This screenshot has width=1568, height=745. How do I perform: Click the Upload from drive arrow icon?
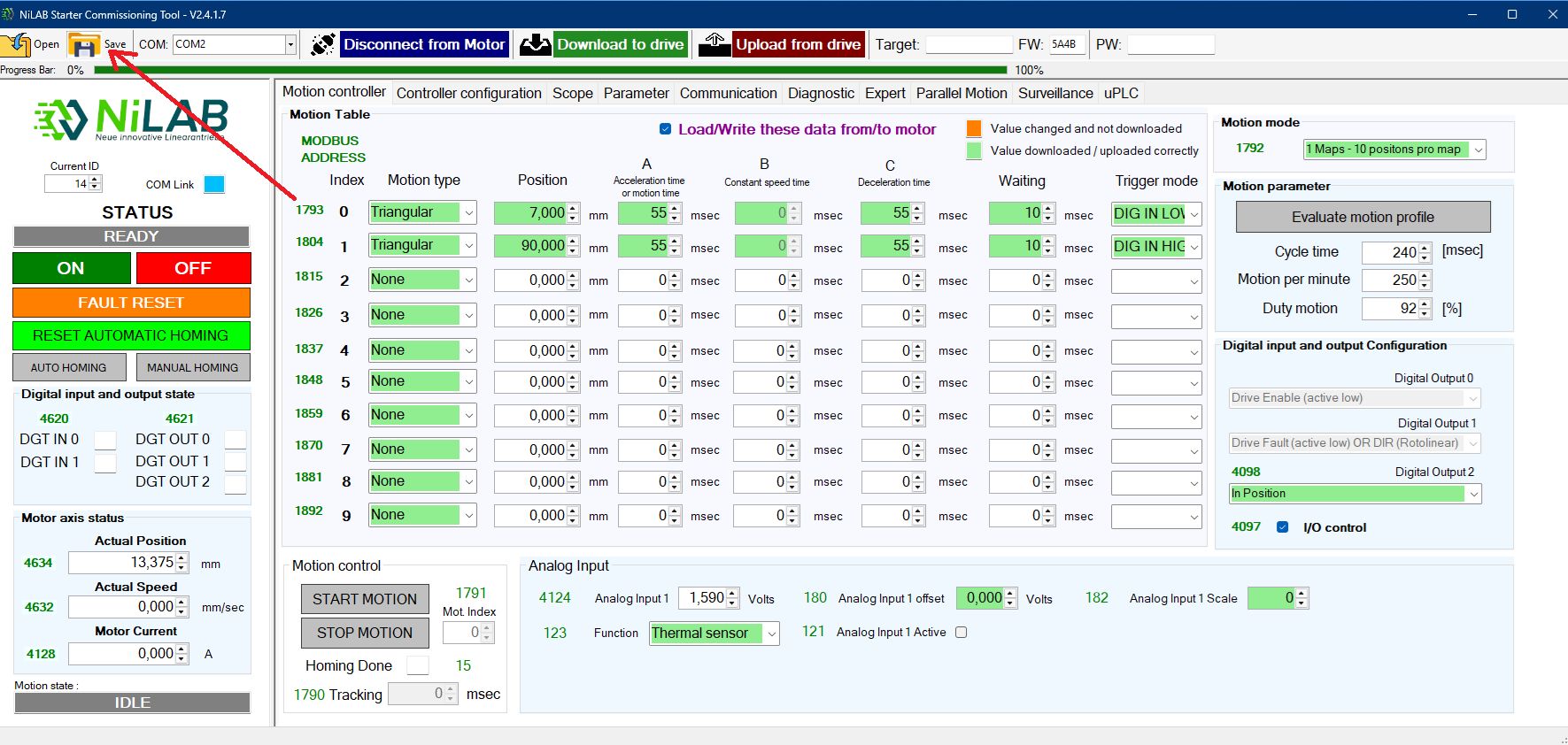(x=714, y=44)
